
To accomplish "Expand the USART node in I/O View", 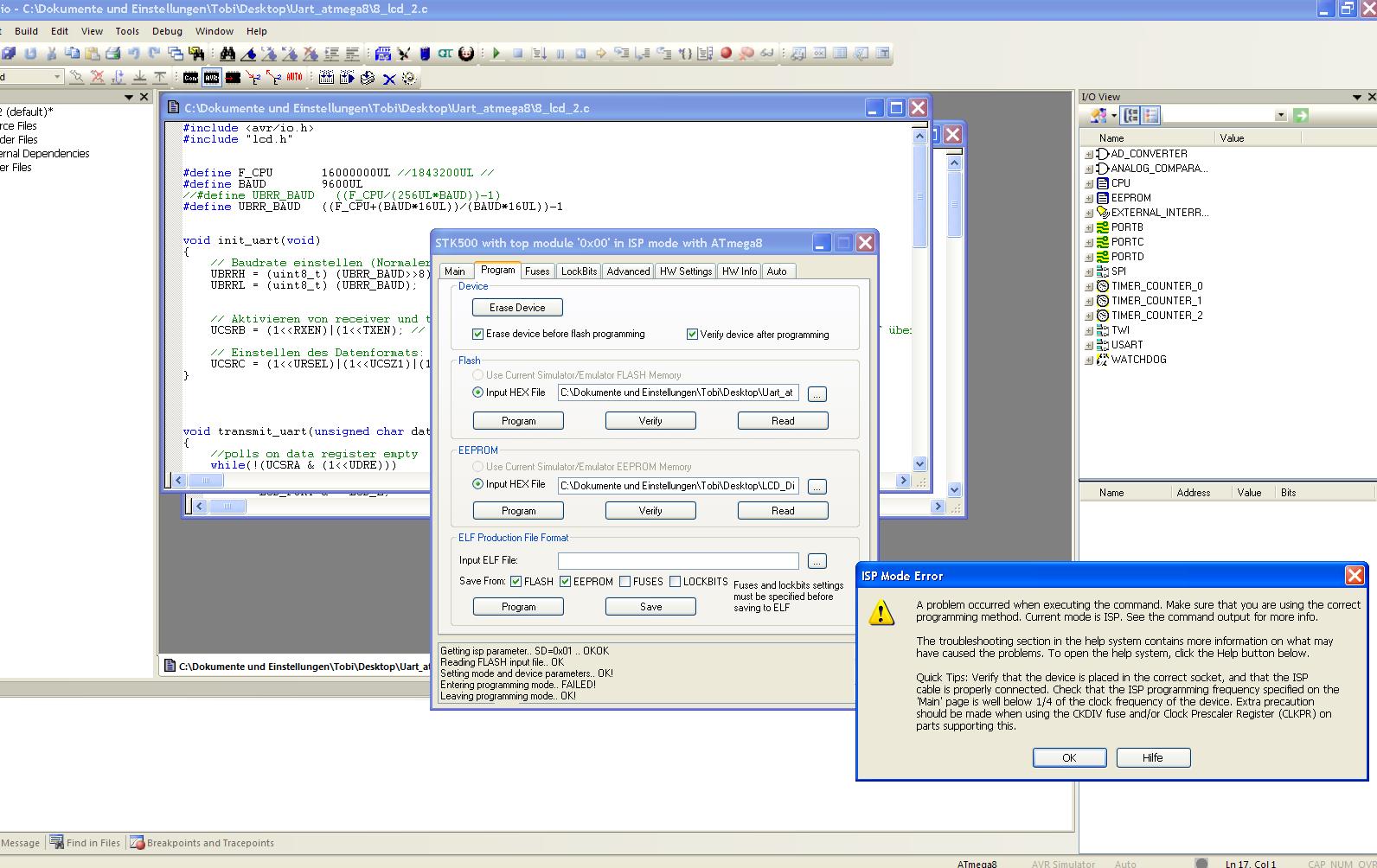I will coord(1089,345).
